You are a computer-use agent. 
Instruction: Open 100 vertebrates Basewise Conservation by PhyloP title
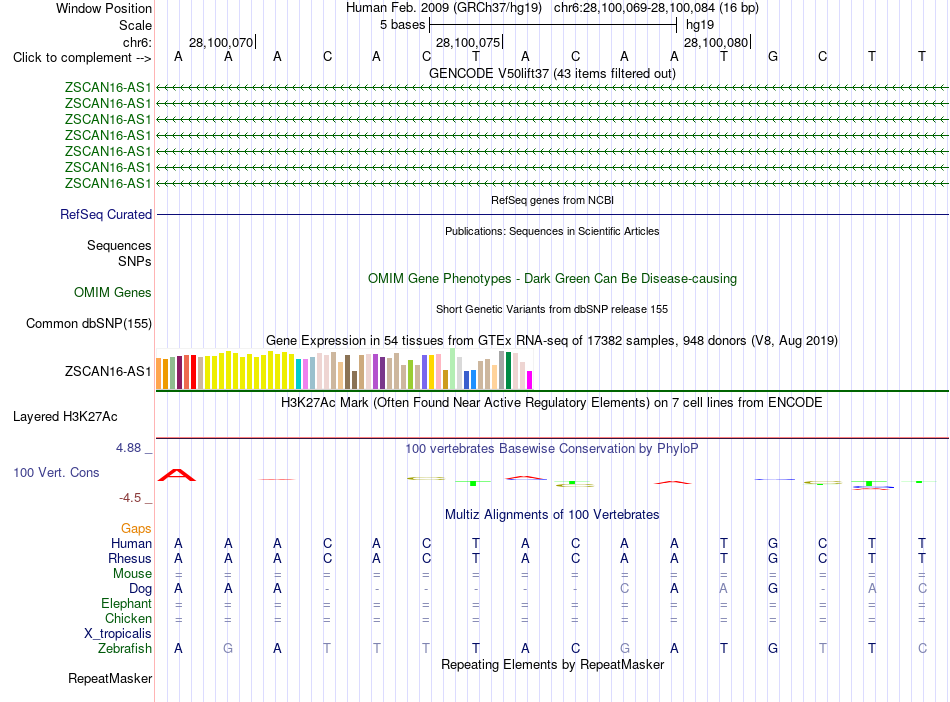point(551,449)
